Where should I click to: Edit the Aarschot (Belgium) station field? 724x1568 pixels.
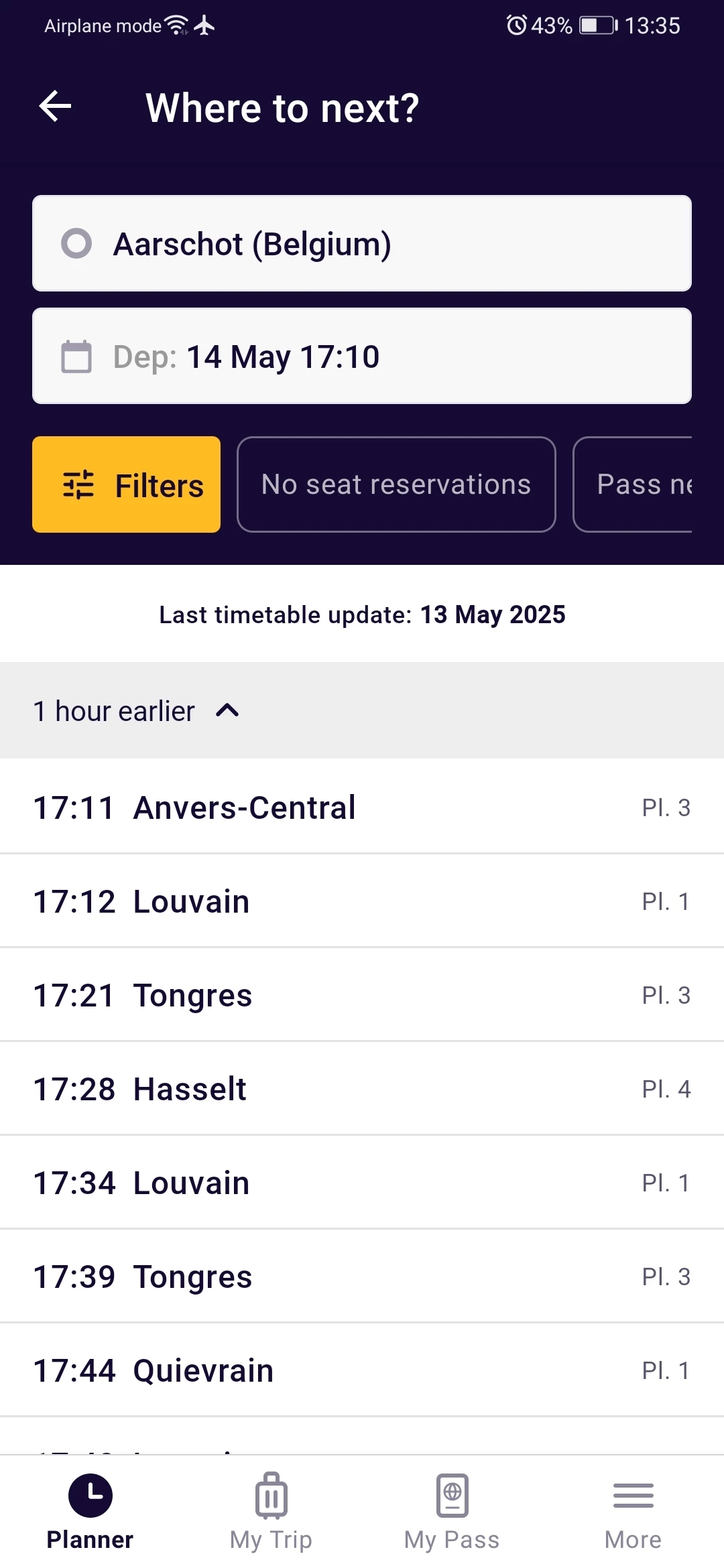coord(362,243)
